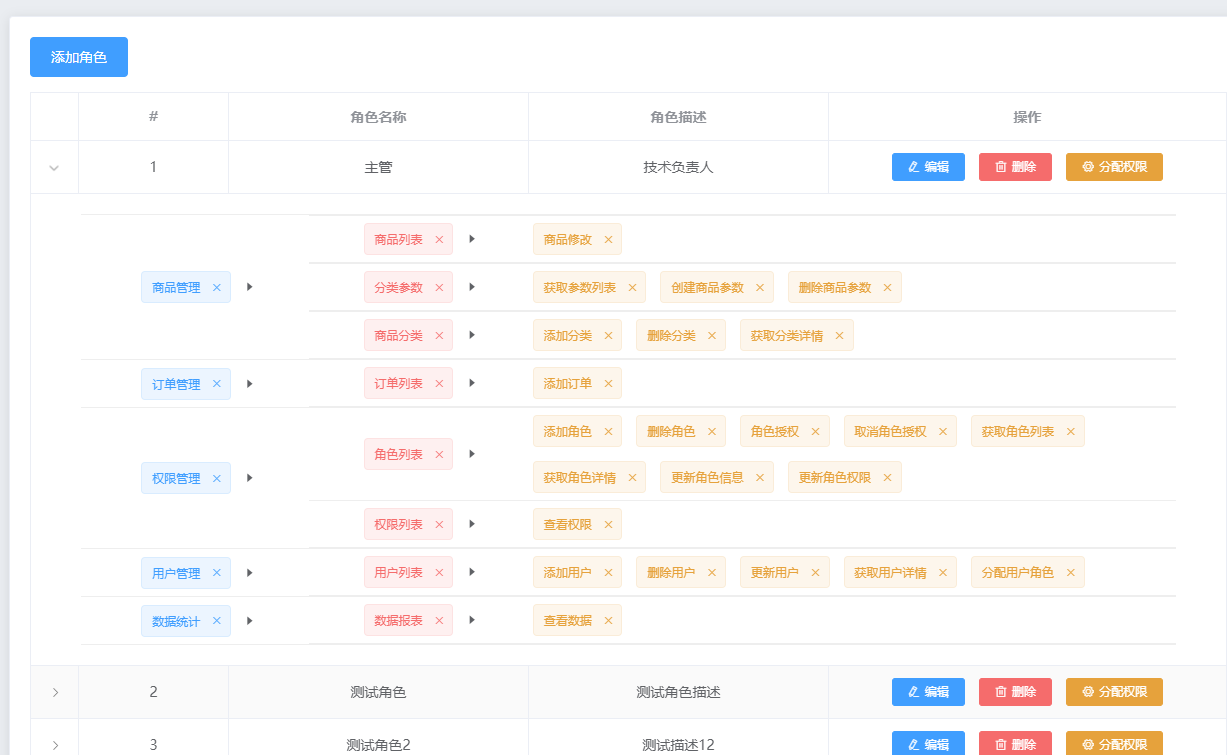Viewport: 1227px width, 755px height.
Task: Select the 用户管理 permission tag
Action: pos(178,572)
